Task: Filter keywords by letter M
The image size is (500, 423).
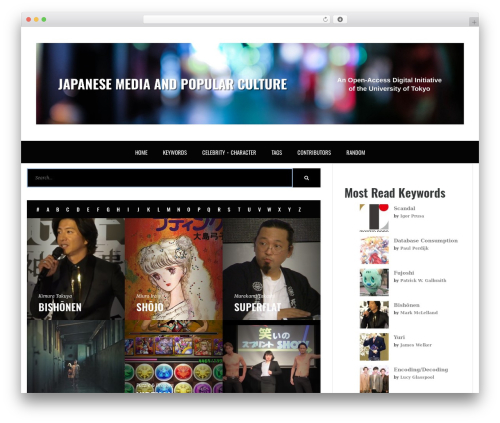Action: tap(169, 210)
